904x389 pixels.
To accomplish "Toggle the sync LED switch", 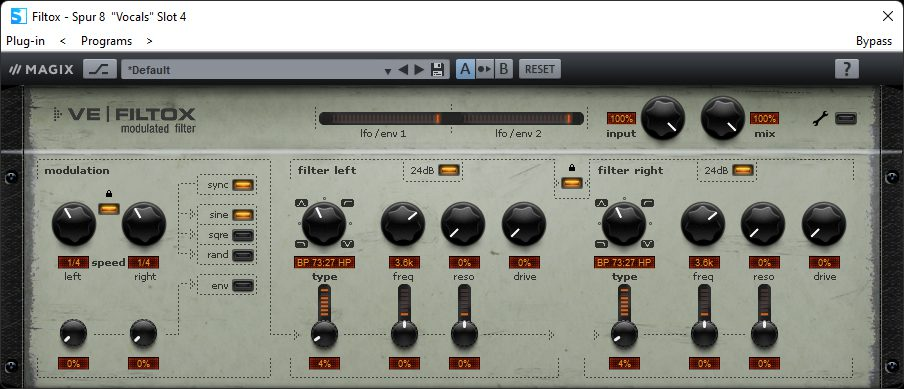I will point(243,185).
